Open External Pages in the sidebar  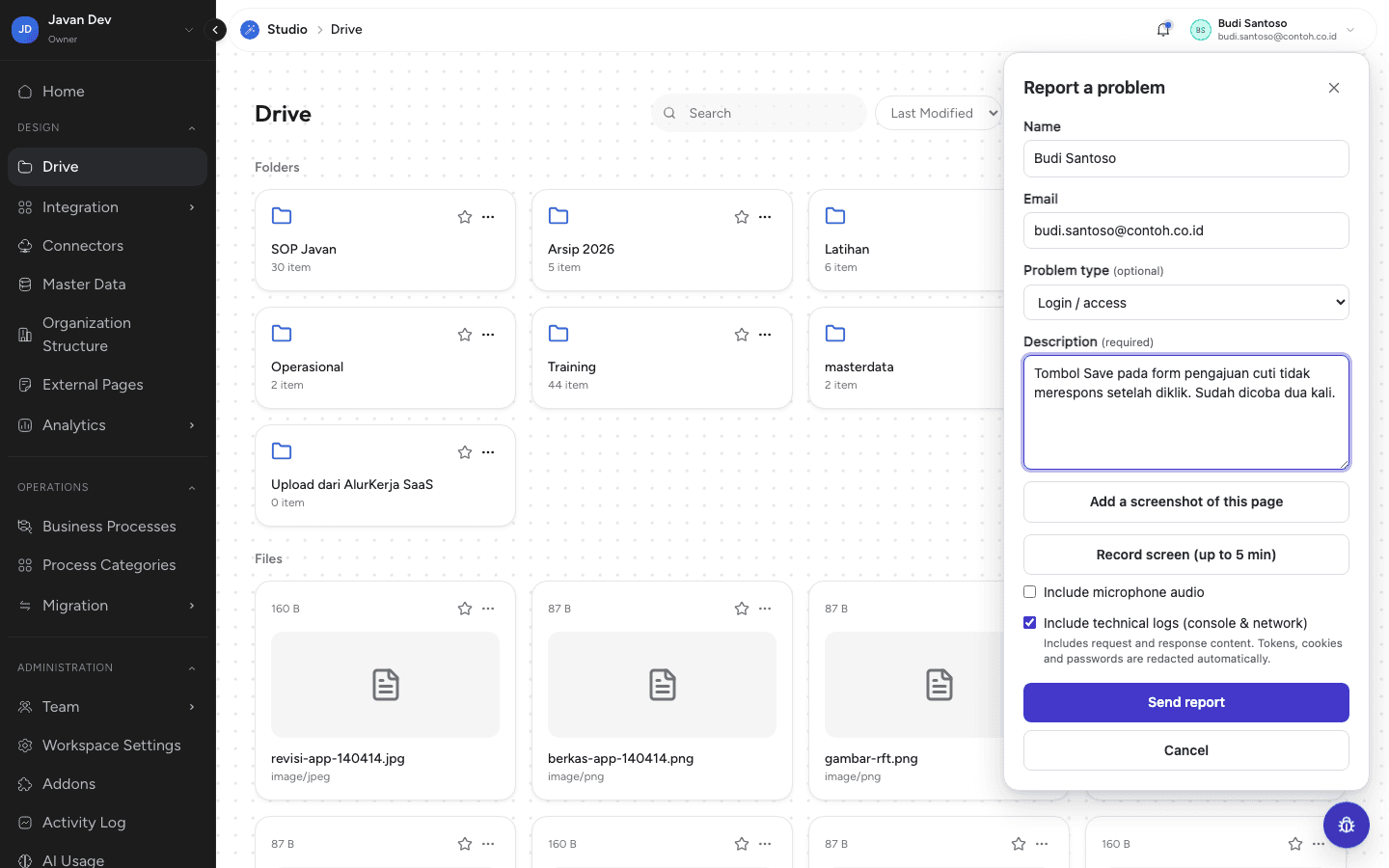coord(107,385)
